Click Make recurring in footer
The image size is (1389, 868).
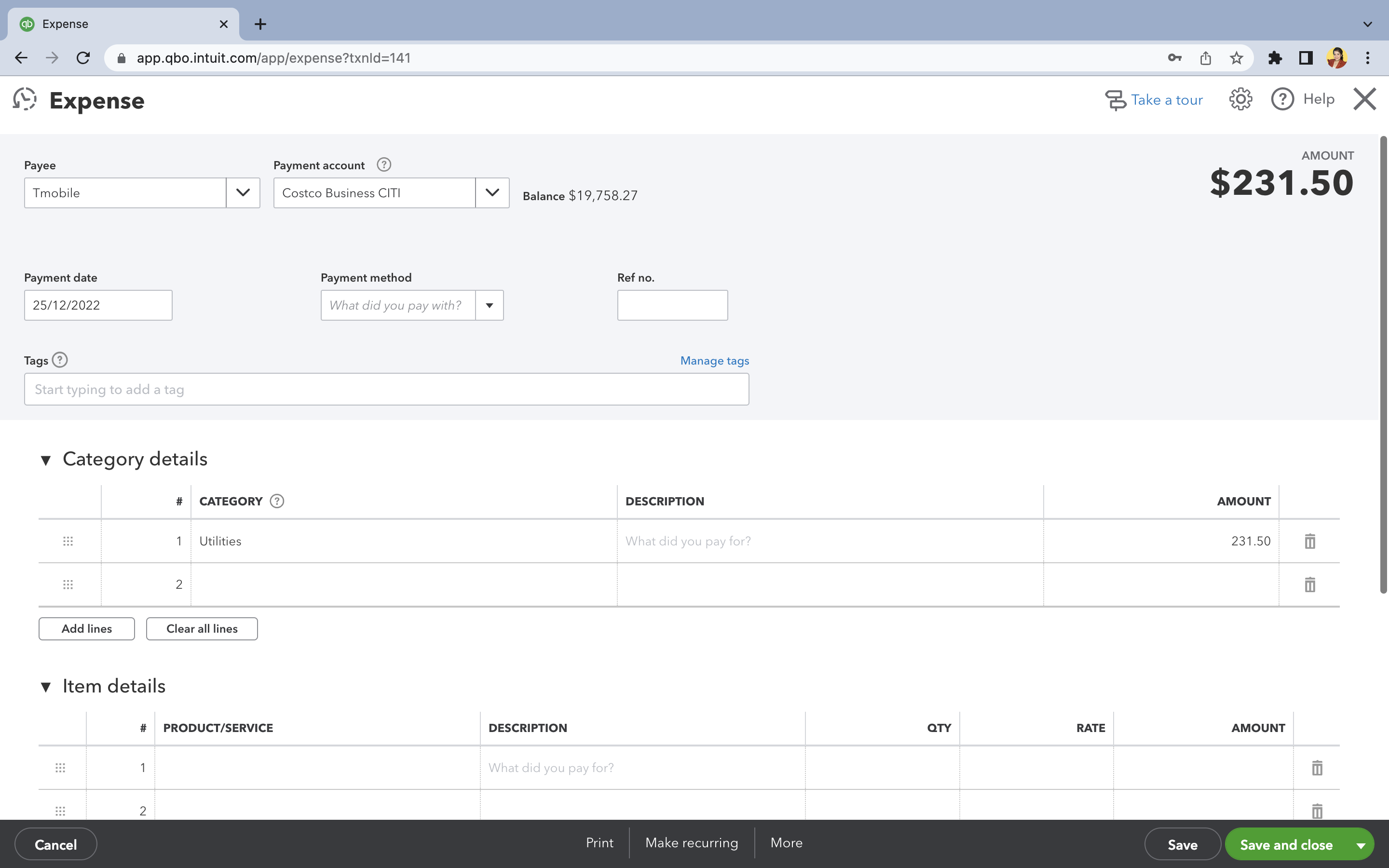tap(691, 843)
